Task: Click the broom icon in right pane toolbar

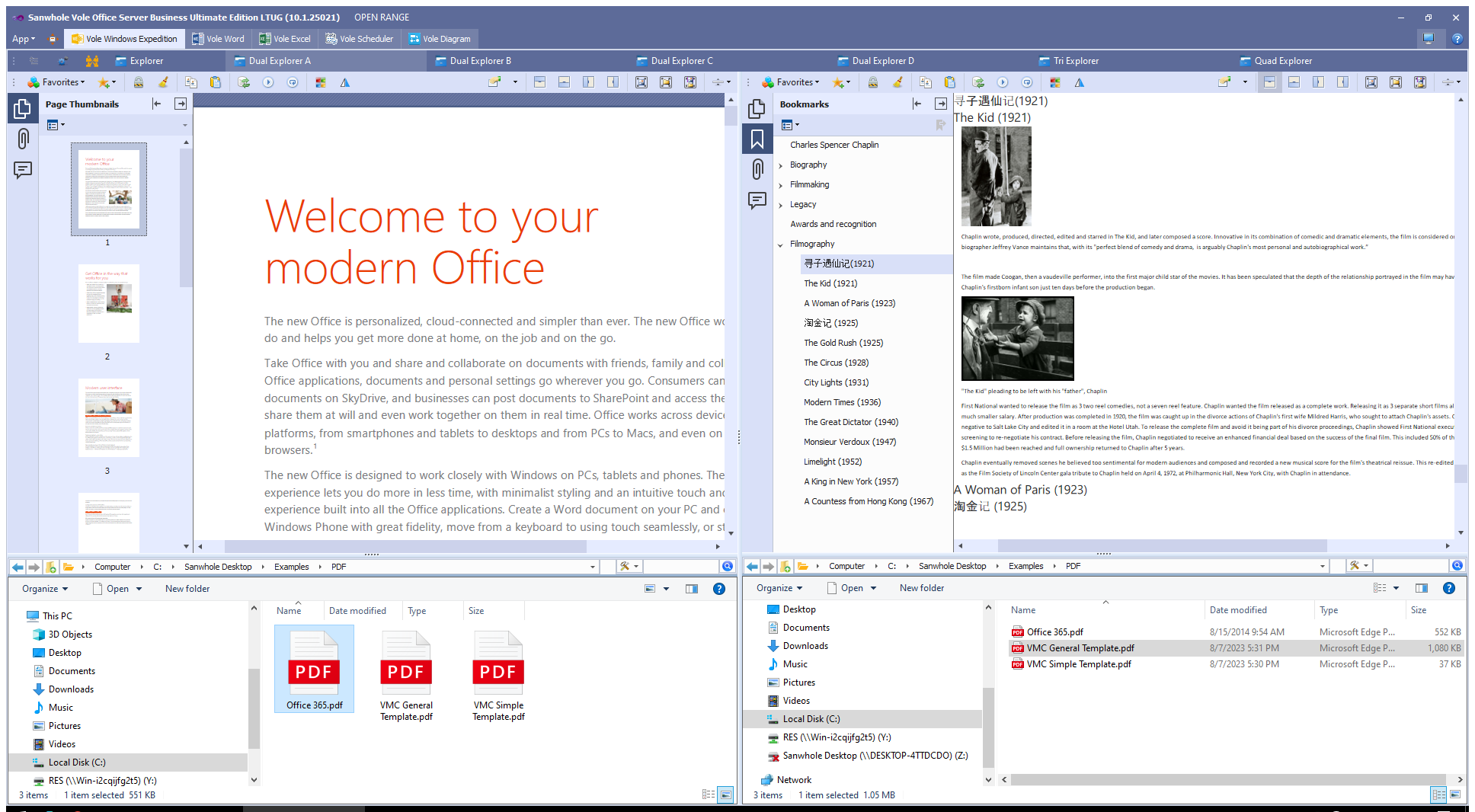Action: coord(897,82)
